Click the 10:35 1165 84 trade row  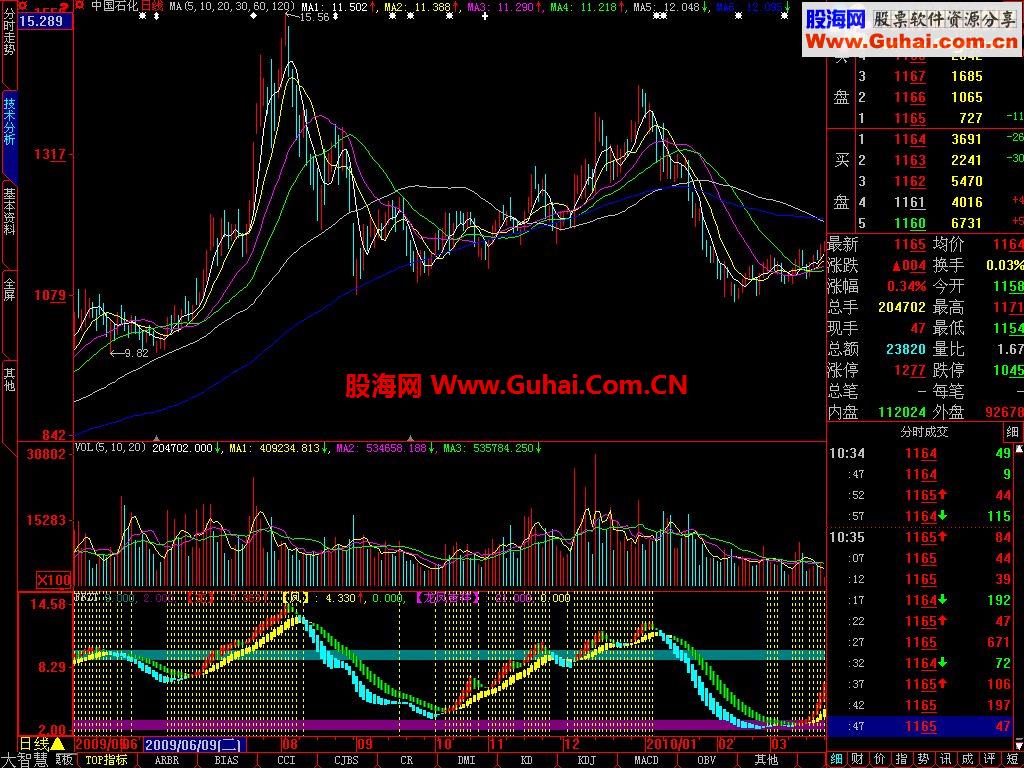click(x=921, y=537)
